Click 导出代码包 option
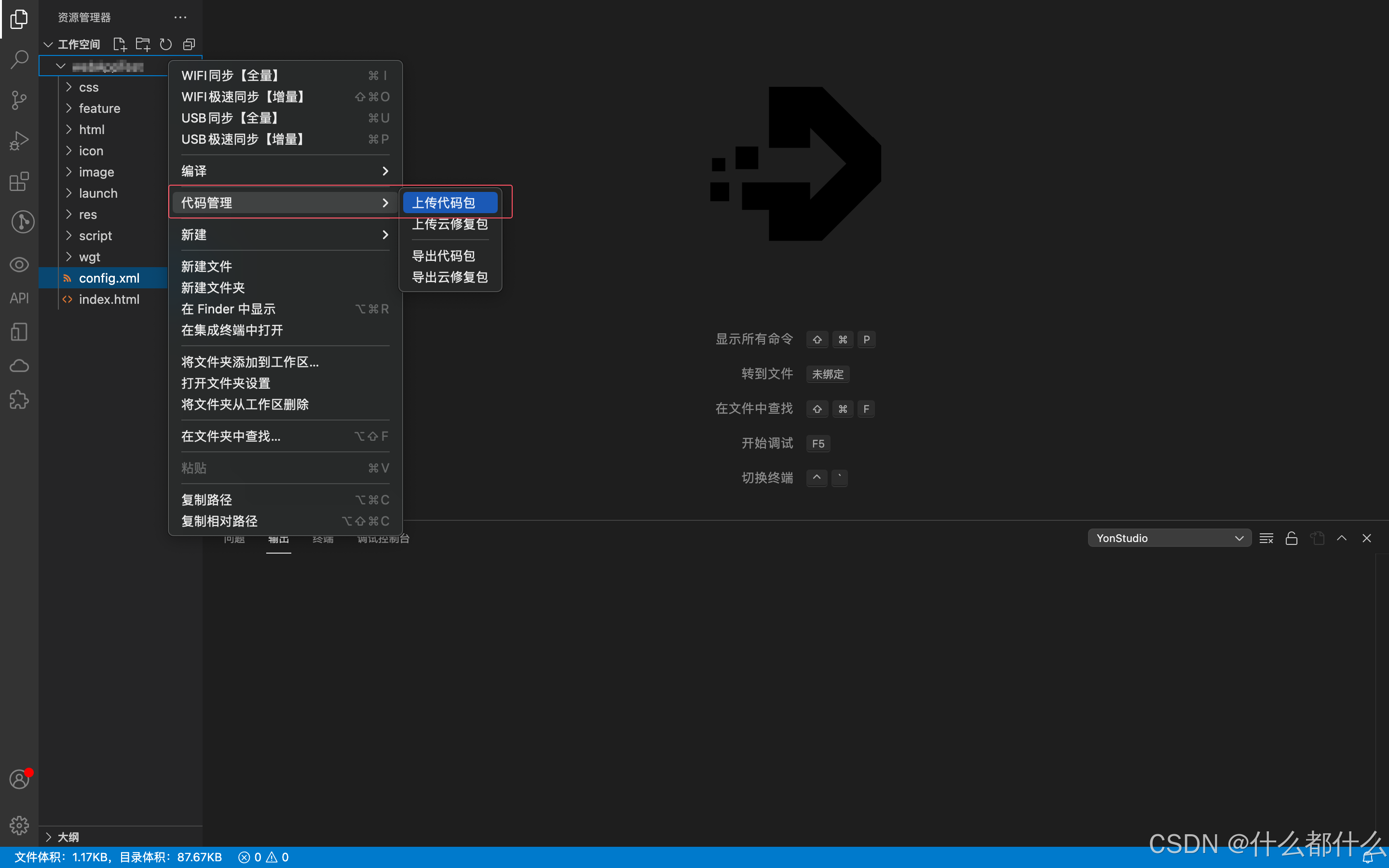 pyautogui.click(x=443, y=256)
